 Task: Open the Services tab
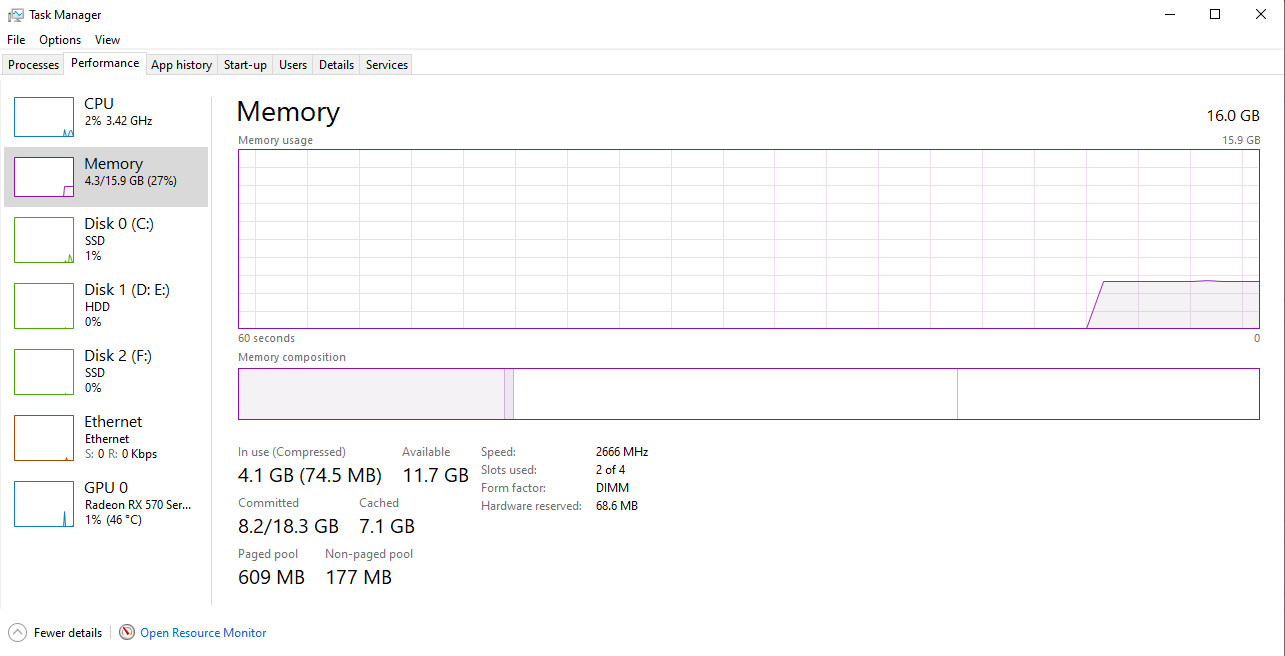tap(387, 65)
